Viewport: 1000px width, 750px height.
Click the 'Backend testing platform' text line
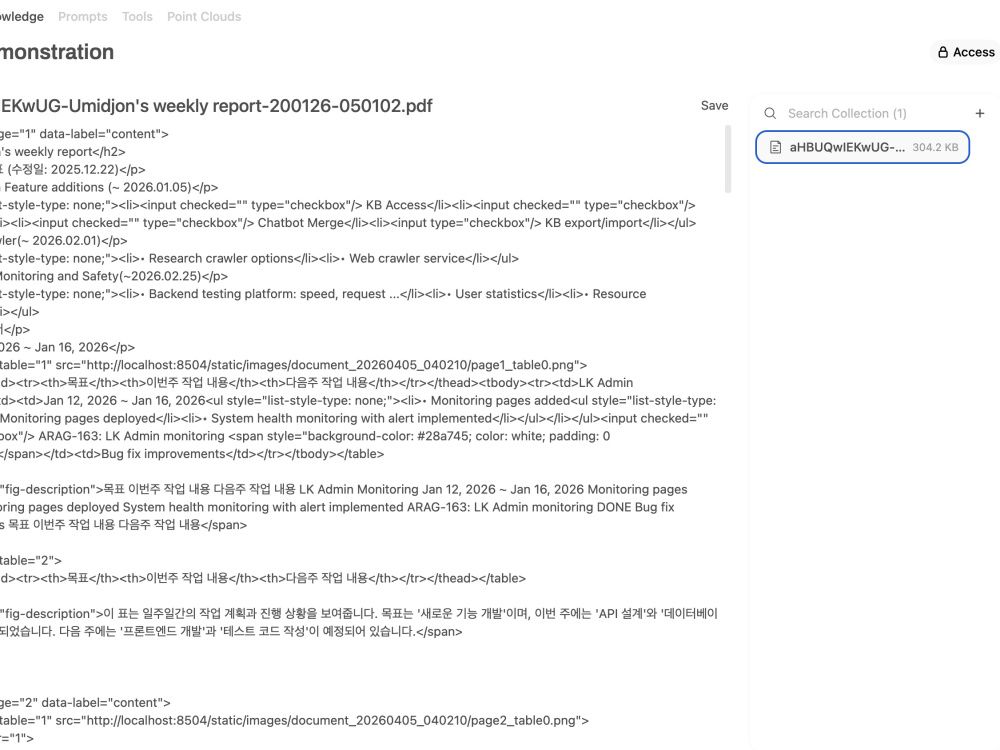pos(323,294)
